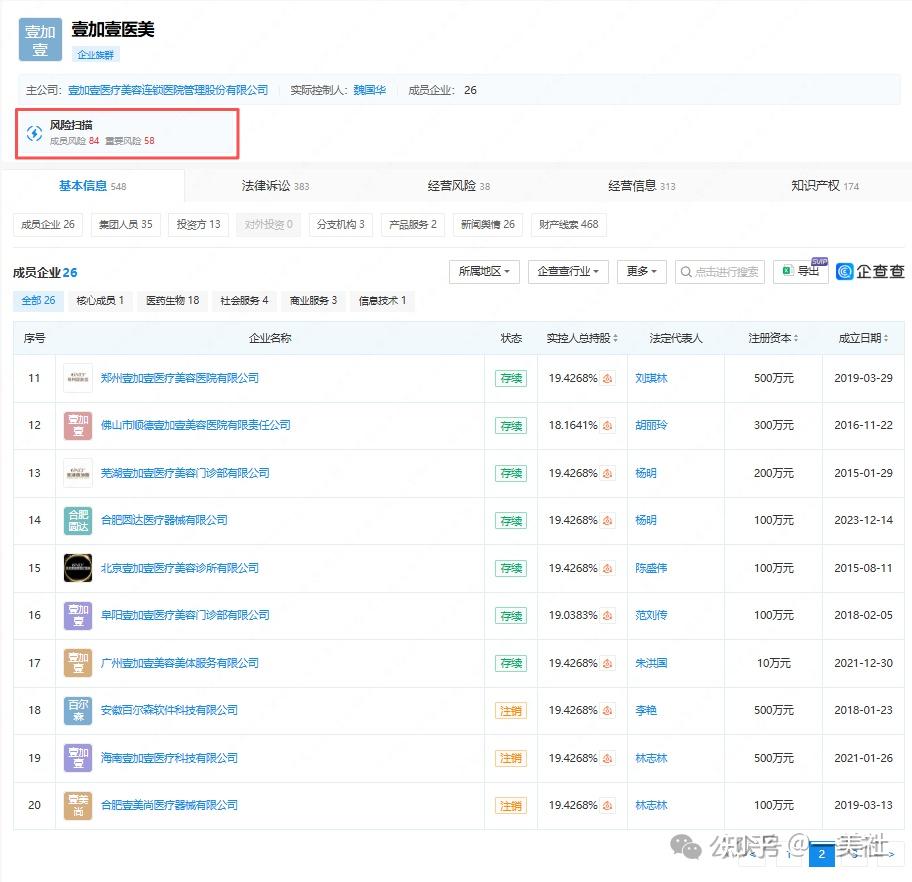Select the 财产线索 468 sub-tab
Screen dimensions: 912x882
569,225
